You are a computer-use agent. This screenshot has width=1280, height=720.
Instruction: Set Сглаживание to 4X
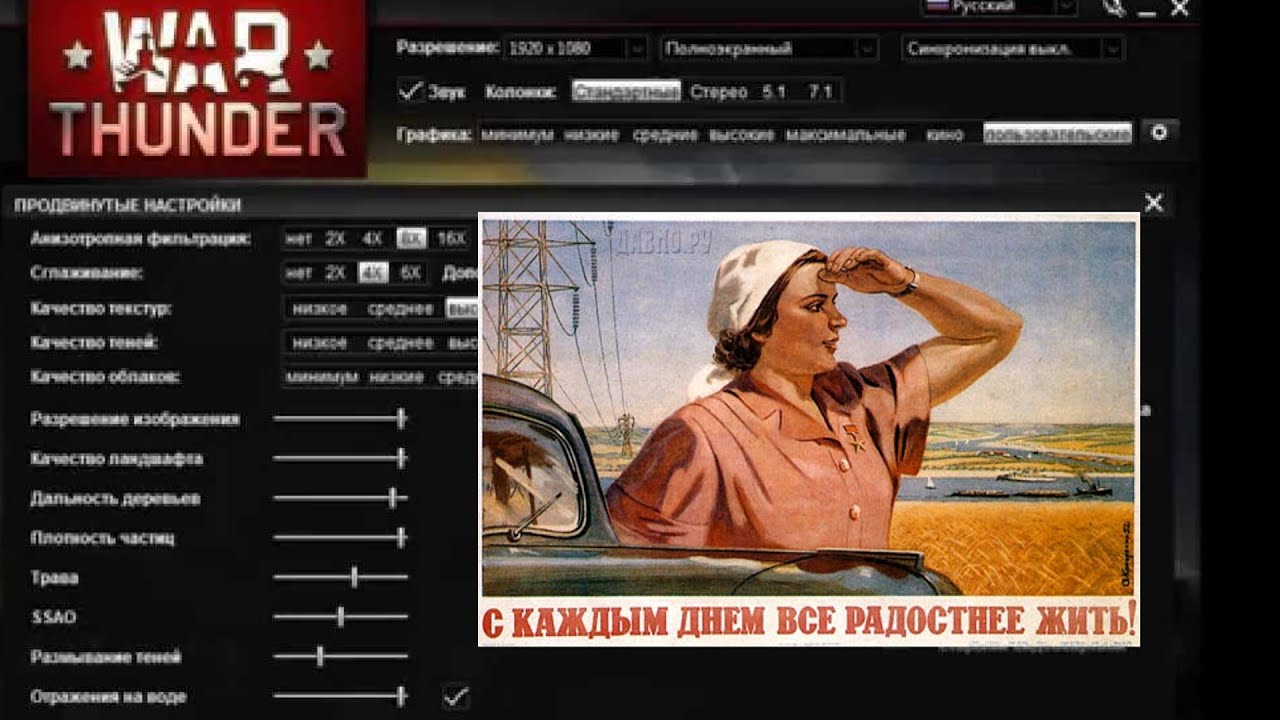tap(373, 273)
